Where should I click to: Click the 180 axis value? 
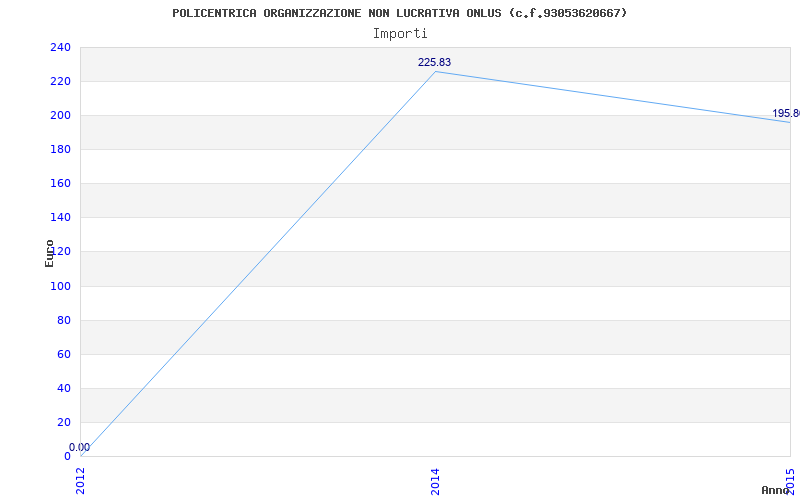click(60, 149)
